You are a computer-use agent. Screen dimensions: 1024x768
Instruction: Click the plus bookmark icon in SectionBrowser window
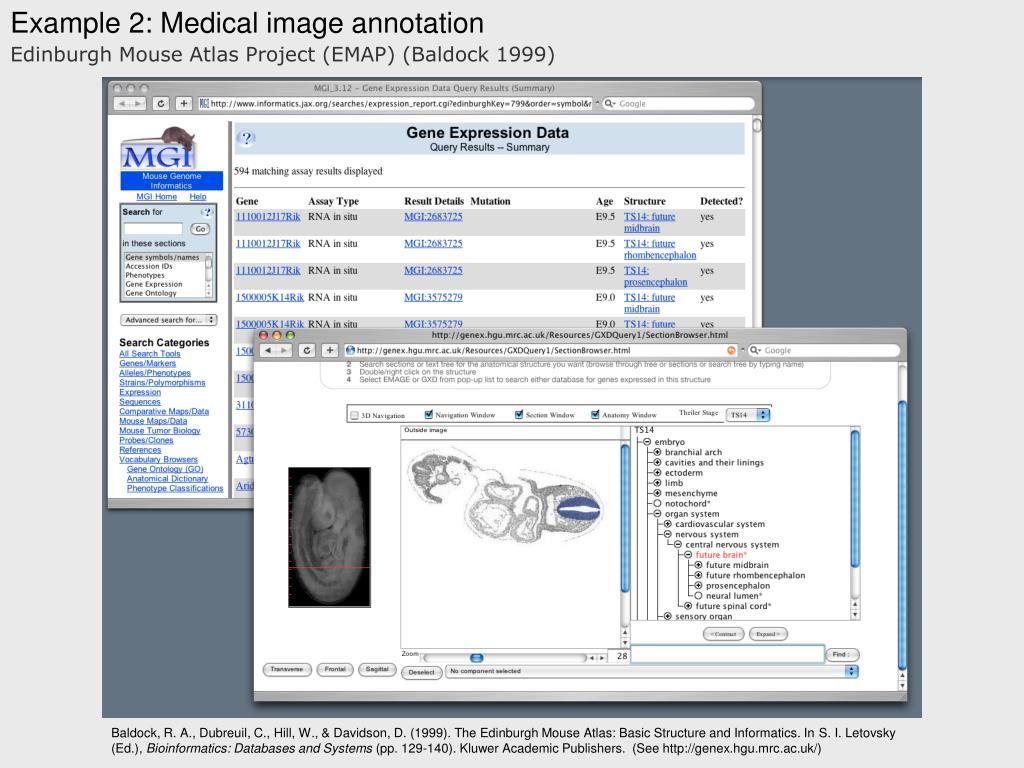[x=330, y=351]
